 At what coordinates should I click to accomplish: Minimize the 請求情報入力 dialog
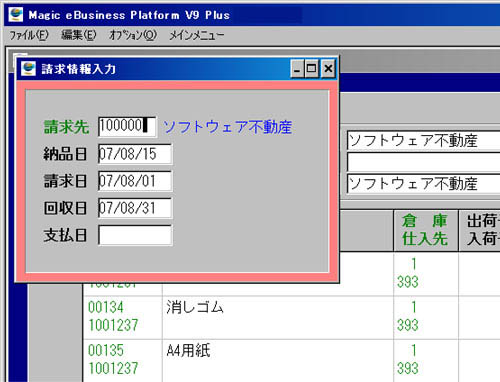297,69
